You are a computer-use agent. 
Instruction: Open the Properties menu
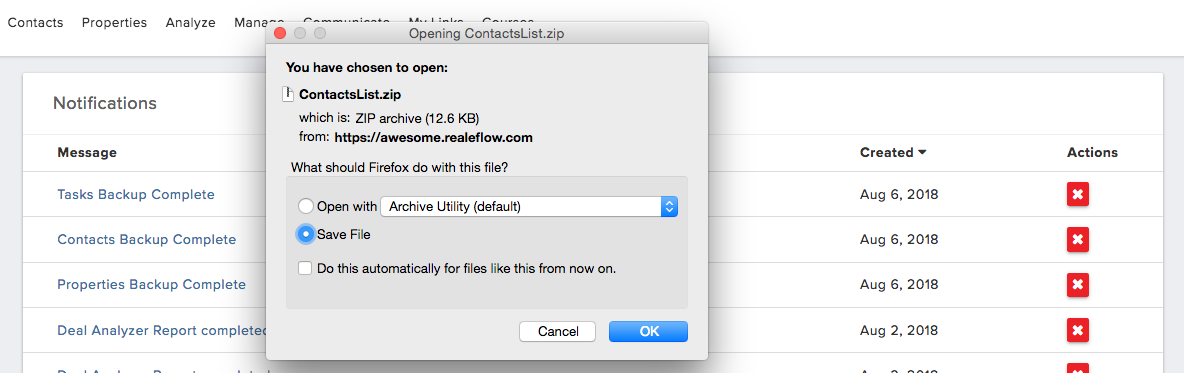[x=114, y=23]
